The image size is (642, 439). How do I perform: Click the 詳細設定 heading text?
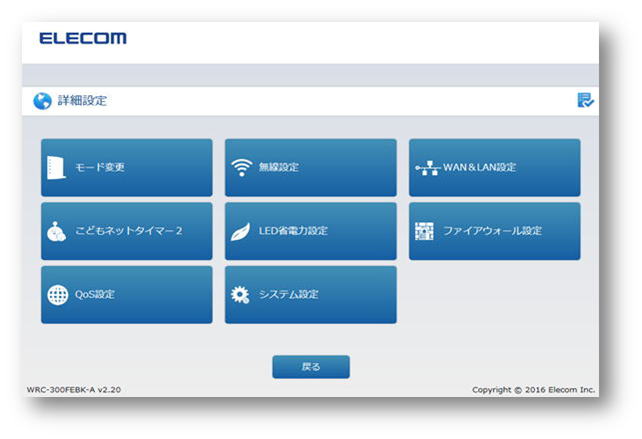tap(82, 101)
